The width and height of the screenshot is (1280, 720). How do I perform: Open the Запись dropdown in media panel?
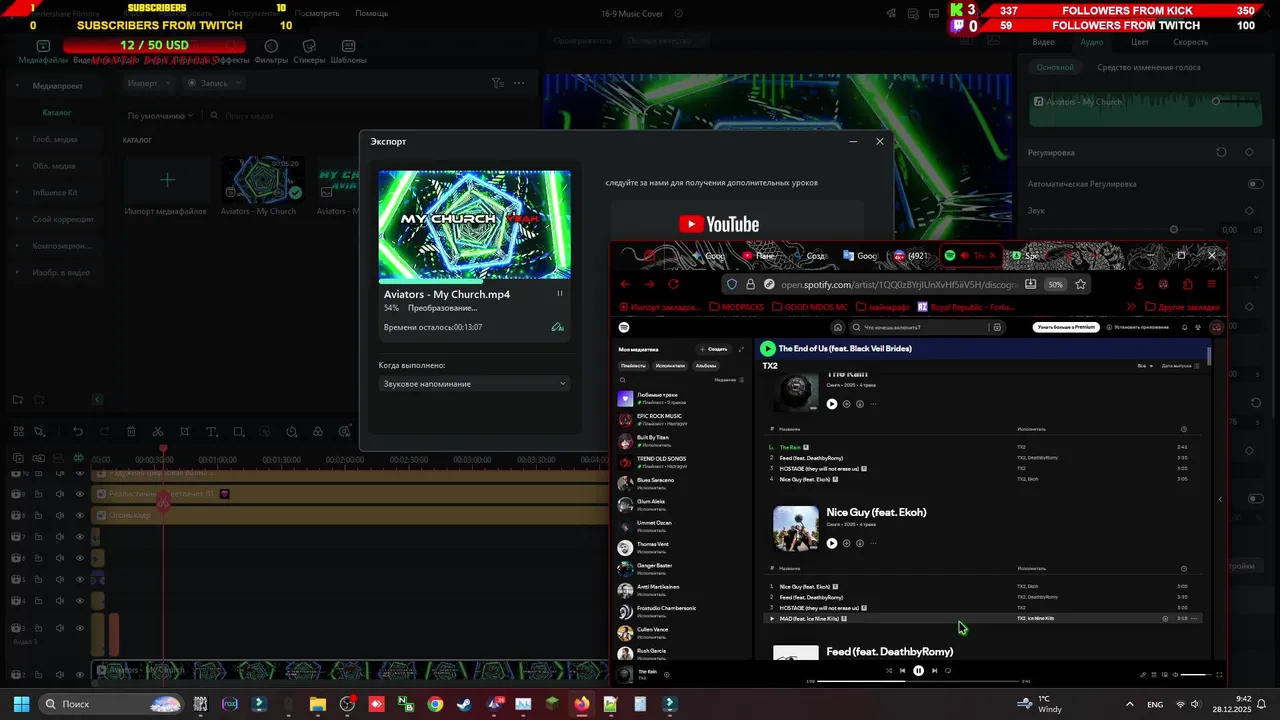[214, 83]
